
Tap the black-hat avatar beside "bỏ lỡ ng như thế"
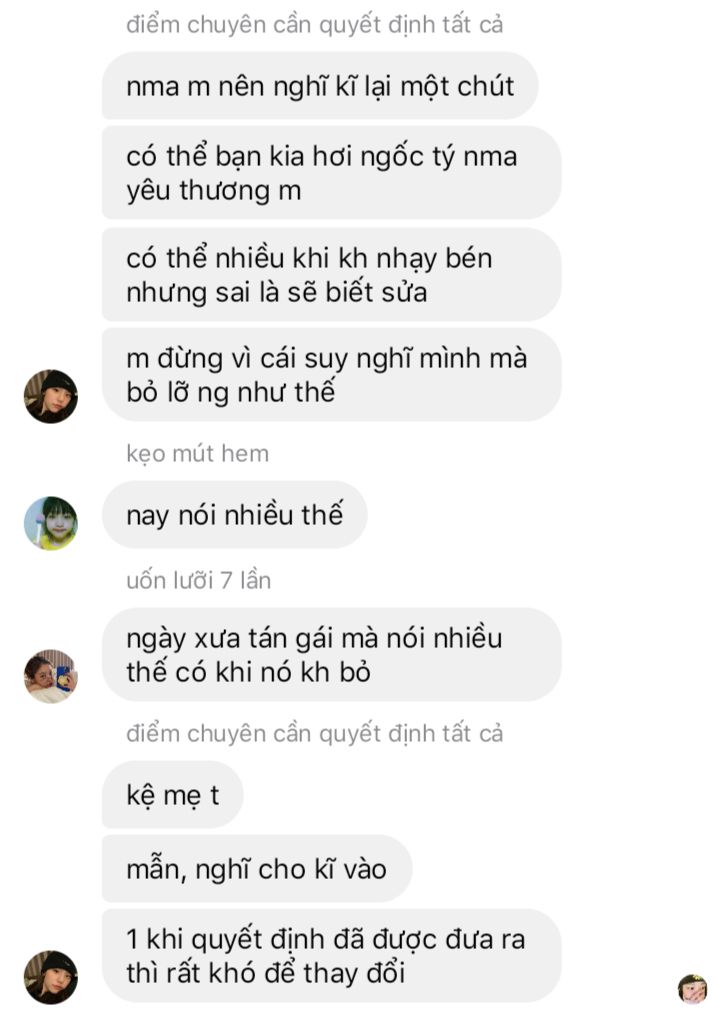[51, 396]
